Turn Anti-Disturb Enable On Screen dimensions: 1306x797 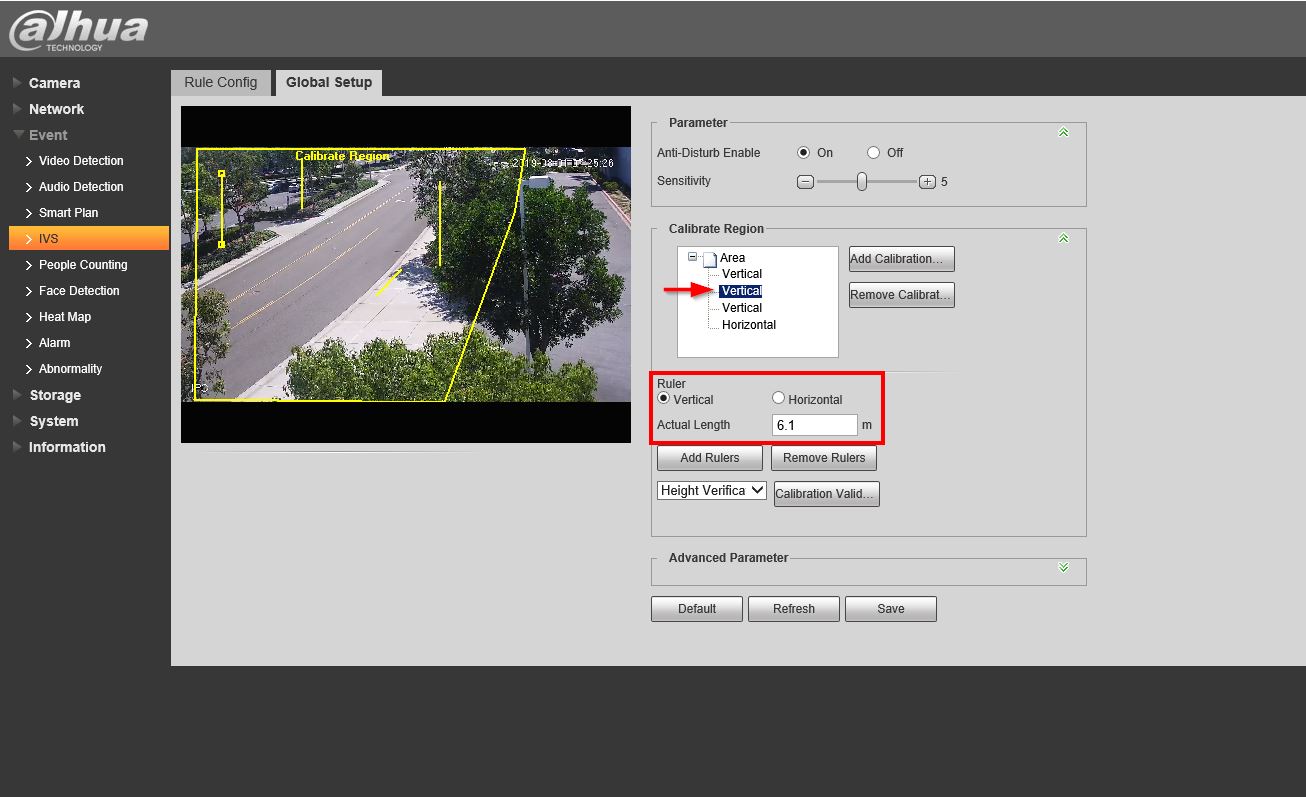(803, 153)
